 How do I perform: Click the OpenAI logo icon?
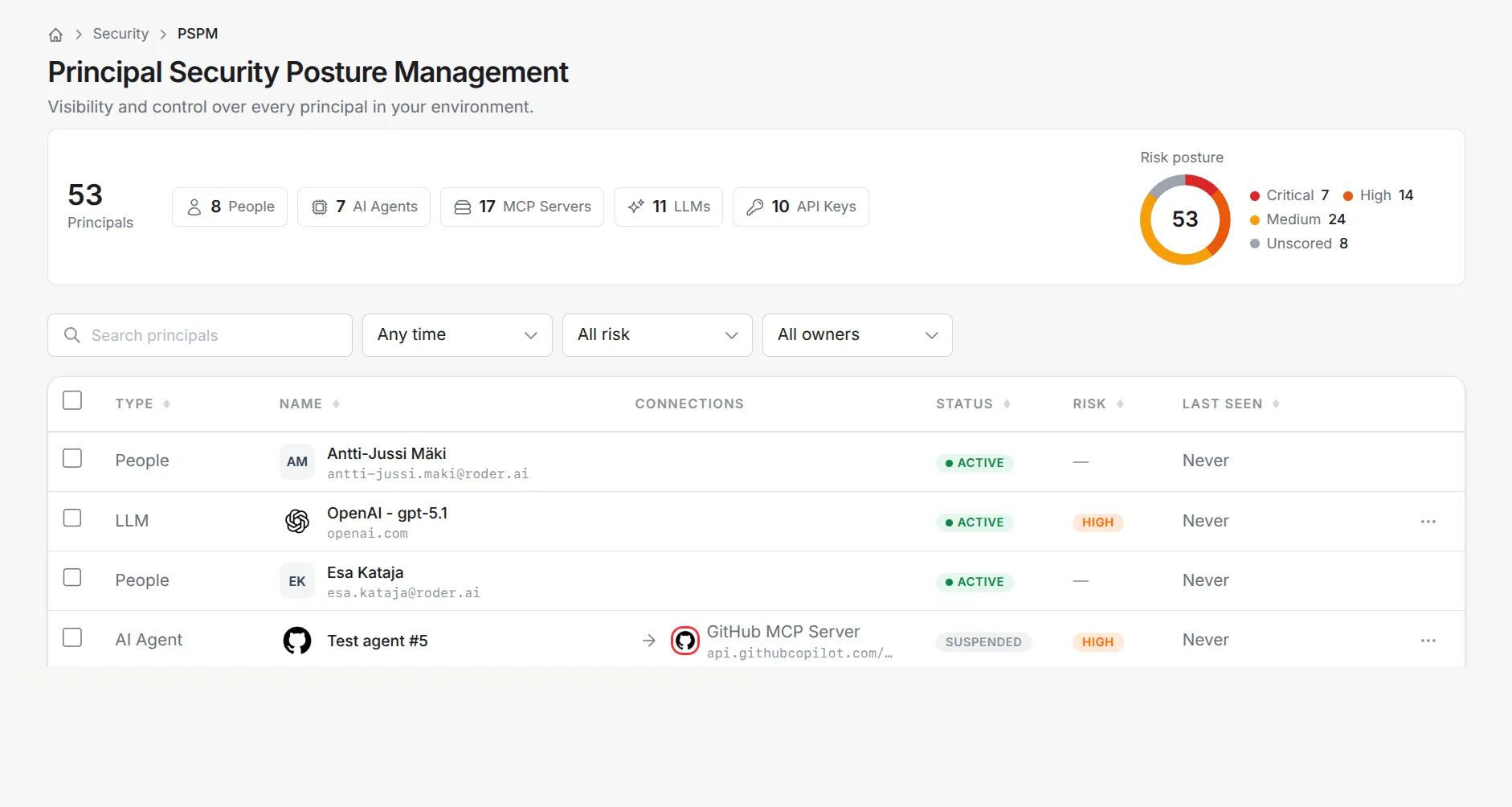(x=297, y=522)
